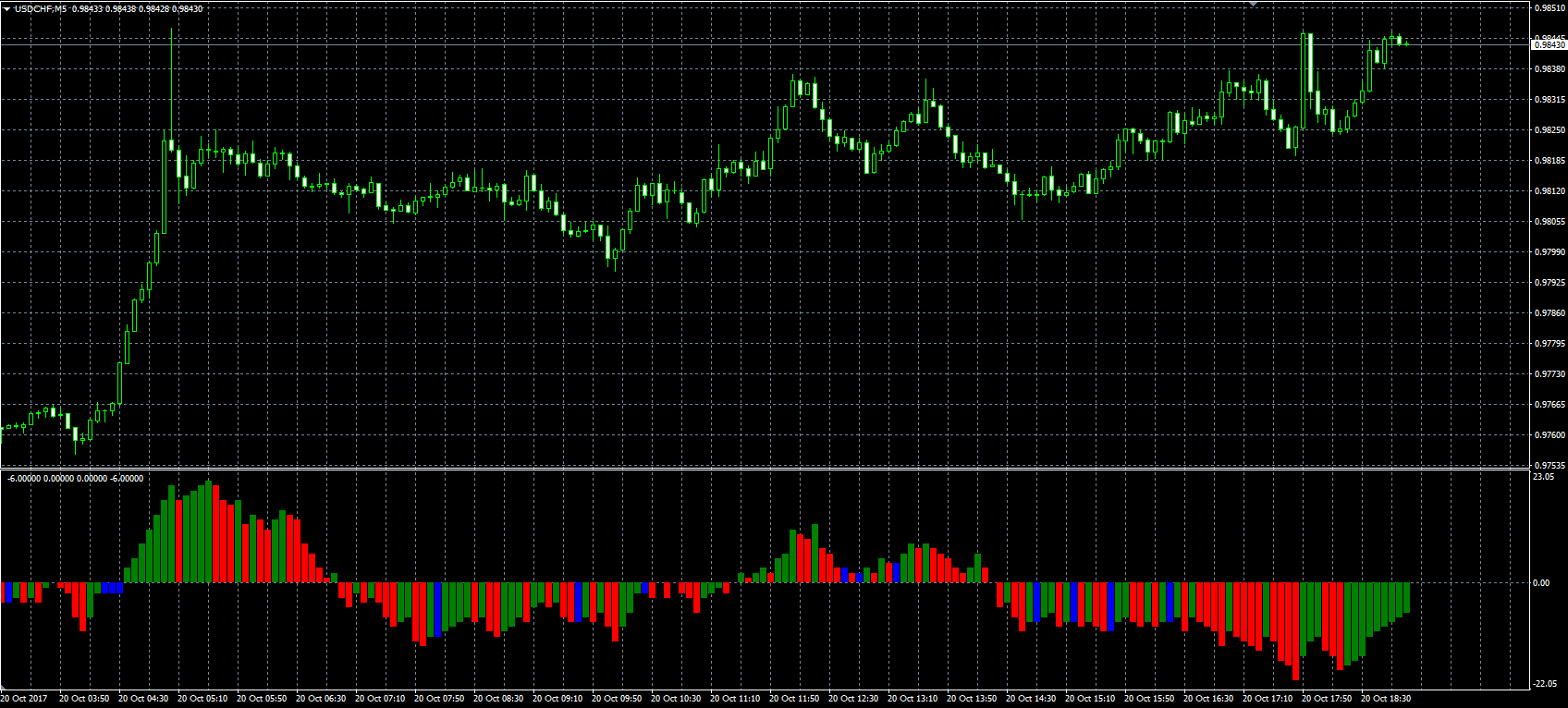Click the 20 Oct 18:30 time label
The width and height of the screenshot is (1568, 708).
pyautogui.click(x=1386, y=699)
